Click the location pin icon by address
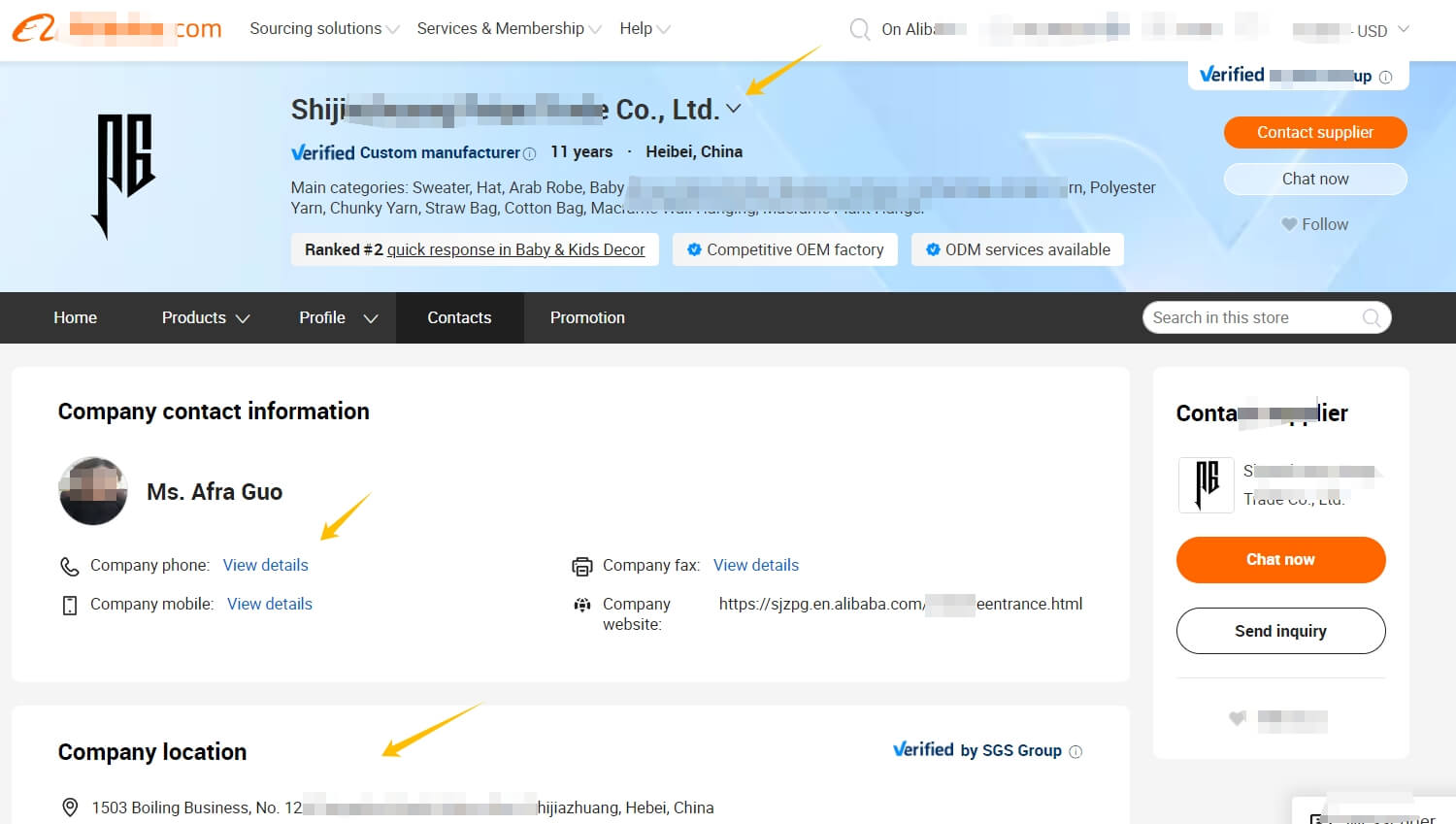The width and height of the screenshot is (1456, 824). point(70,807)
